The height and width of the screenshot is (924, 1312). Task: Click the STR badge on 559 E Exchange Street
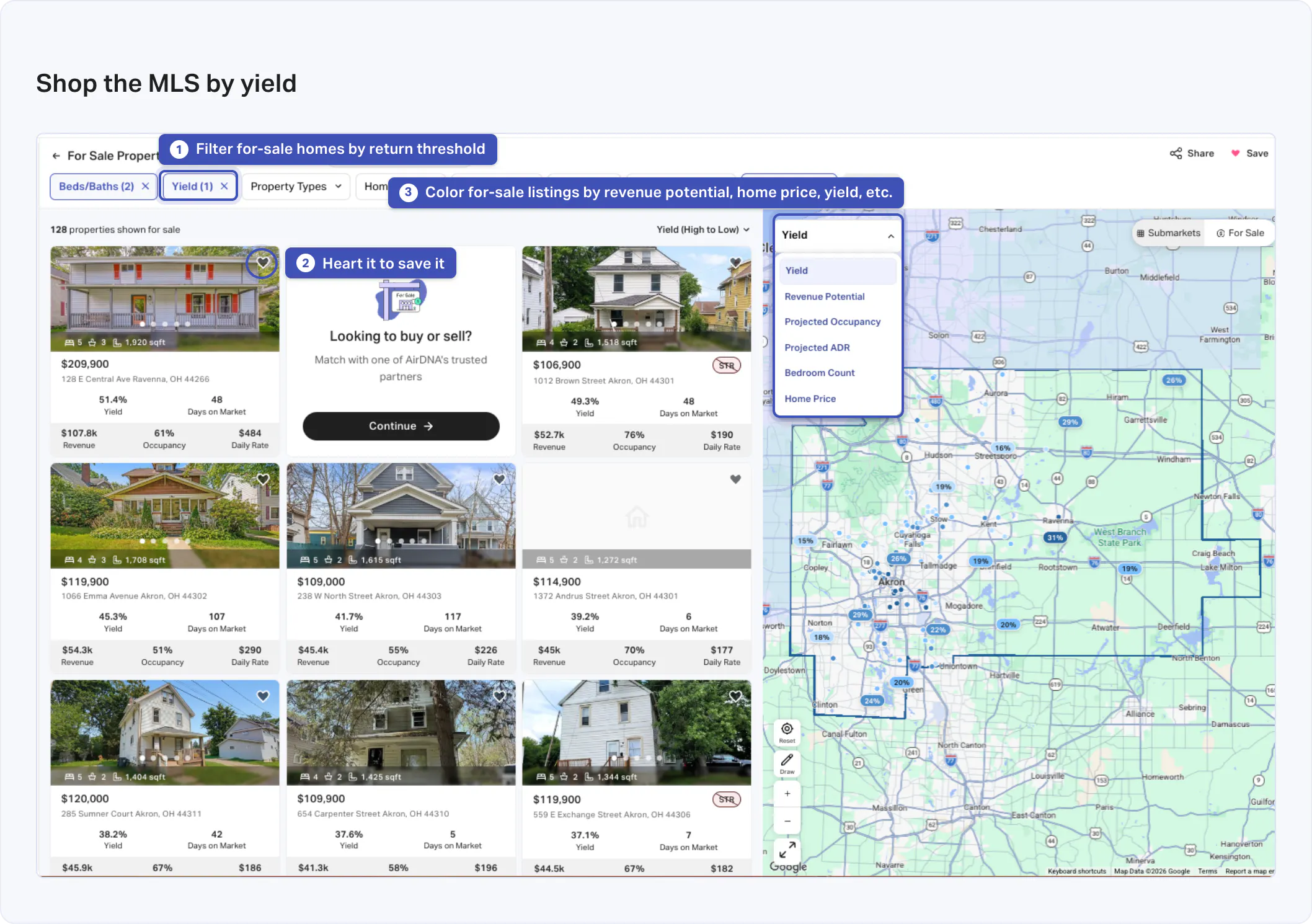point(727,800)
